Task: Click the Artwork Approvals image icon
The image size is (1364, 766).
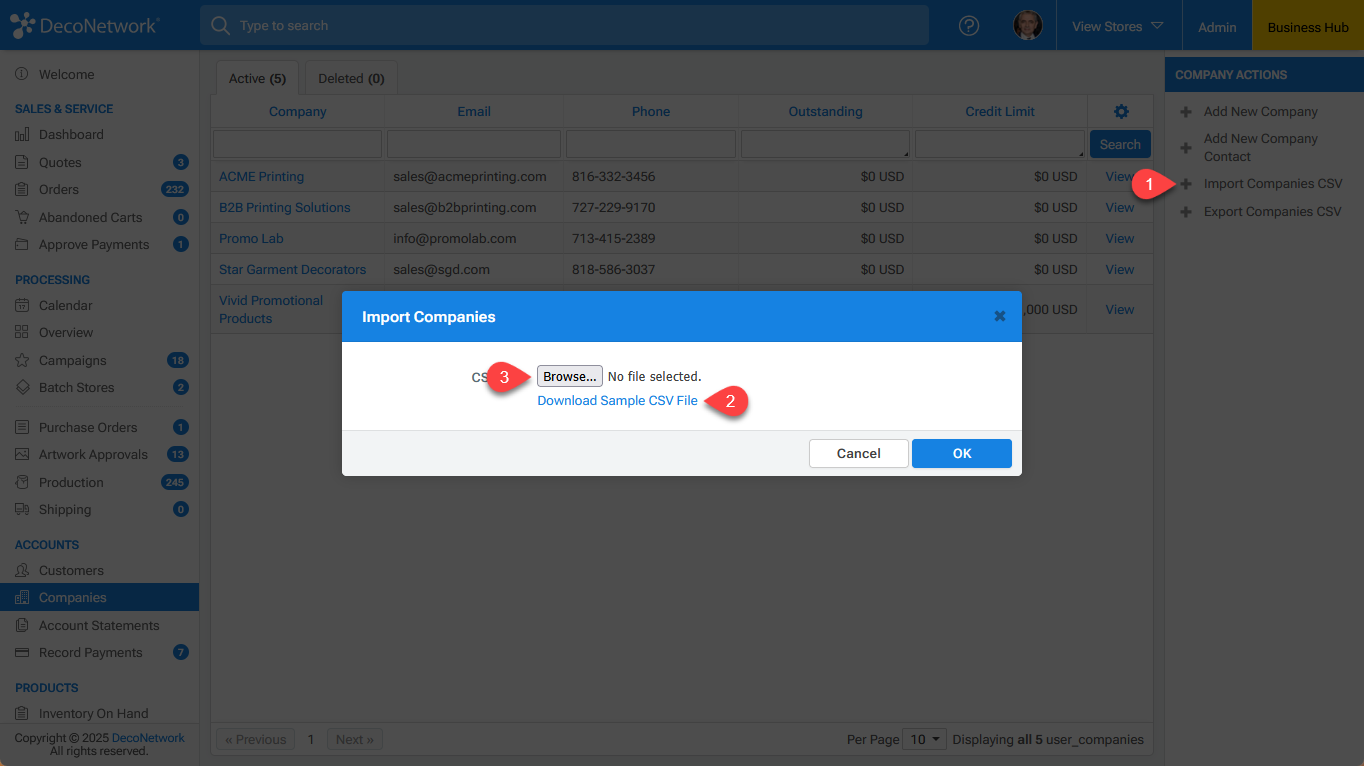Action: point(22,455)
